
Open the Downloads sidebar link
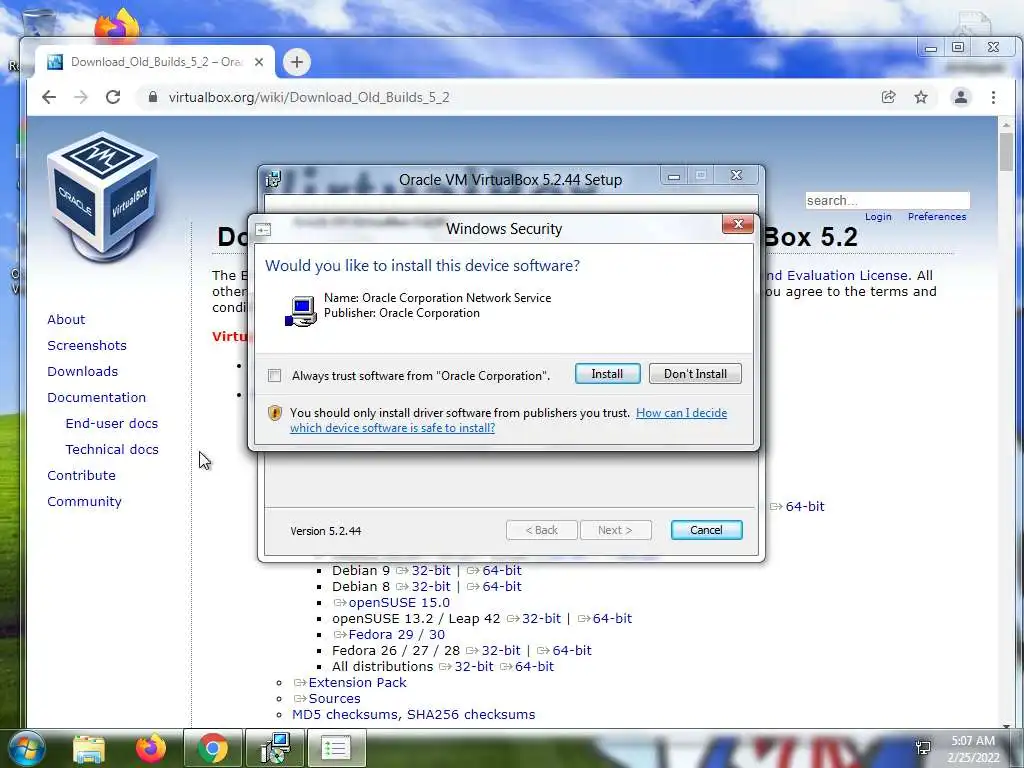pos(82,372)
